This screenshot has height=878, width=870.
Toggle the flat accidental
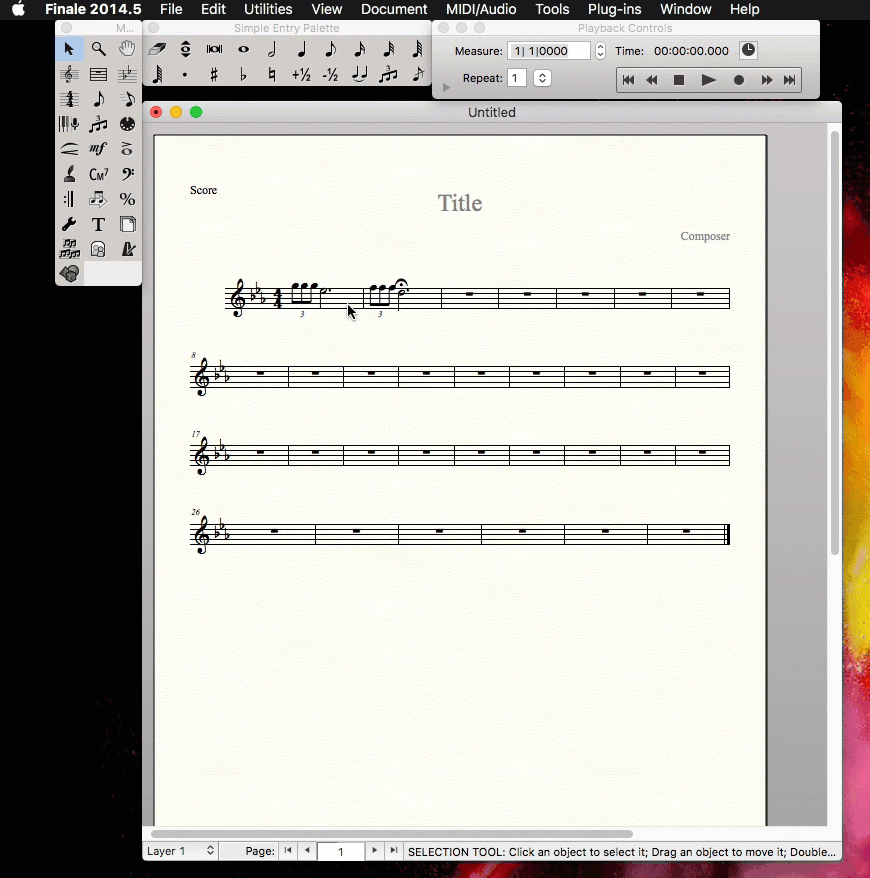click(x=243, y=75)
